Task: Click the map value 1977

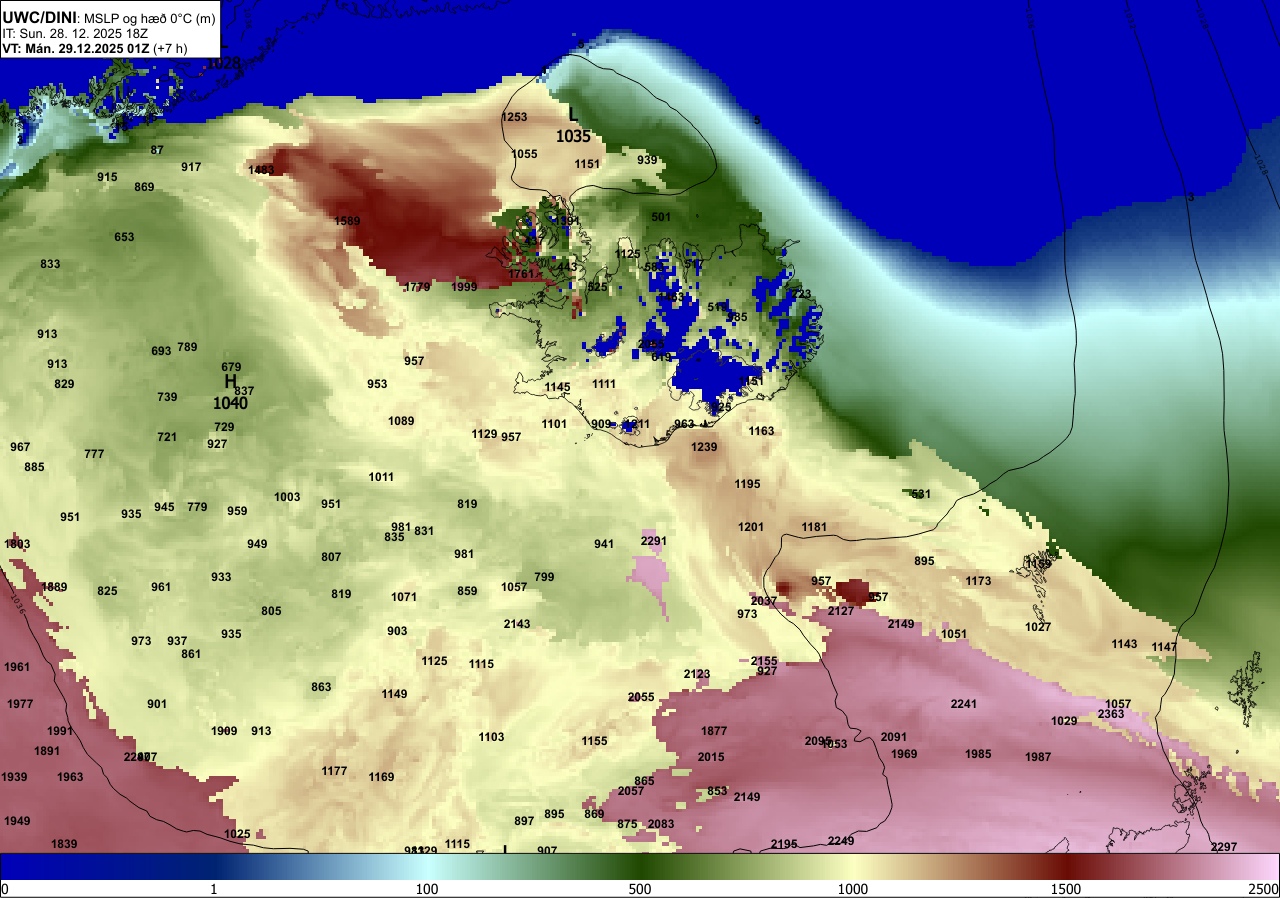Action: pyautogui.click(x=20, y=704)
